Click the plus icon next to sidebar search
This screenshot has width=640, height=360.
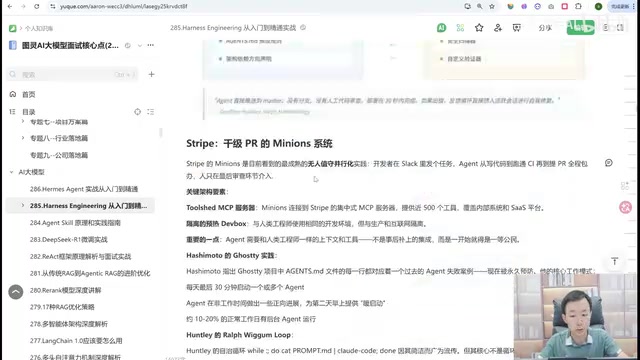151,74
